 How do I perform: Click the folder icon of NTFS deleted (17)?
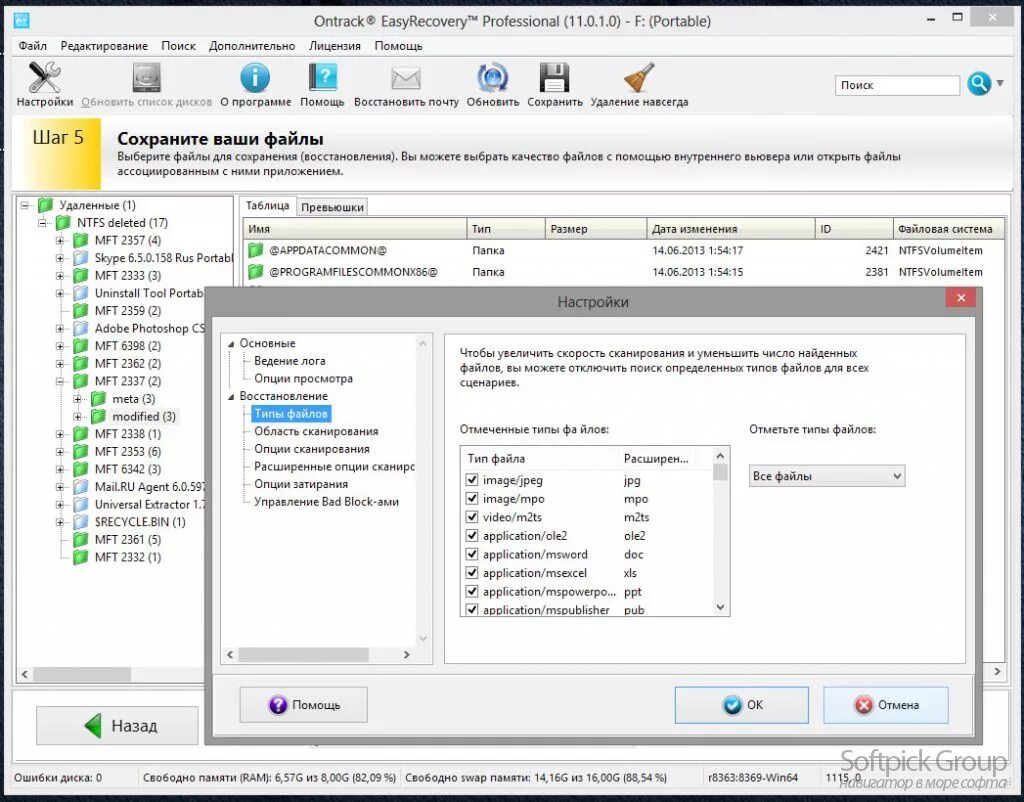pos(63,223)
